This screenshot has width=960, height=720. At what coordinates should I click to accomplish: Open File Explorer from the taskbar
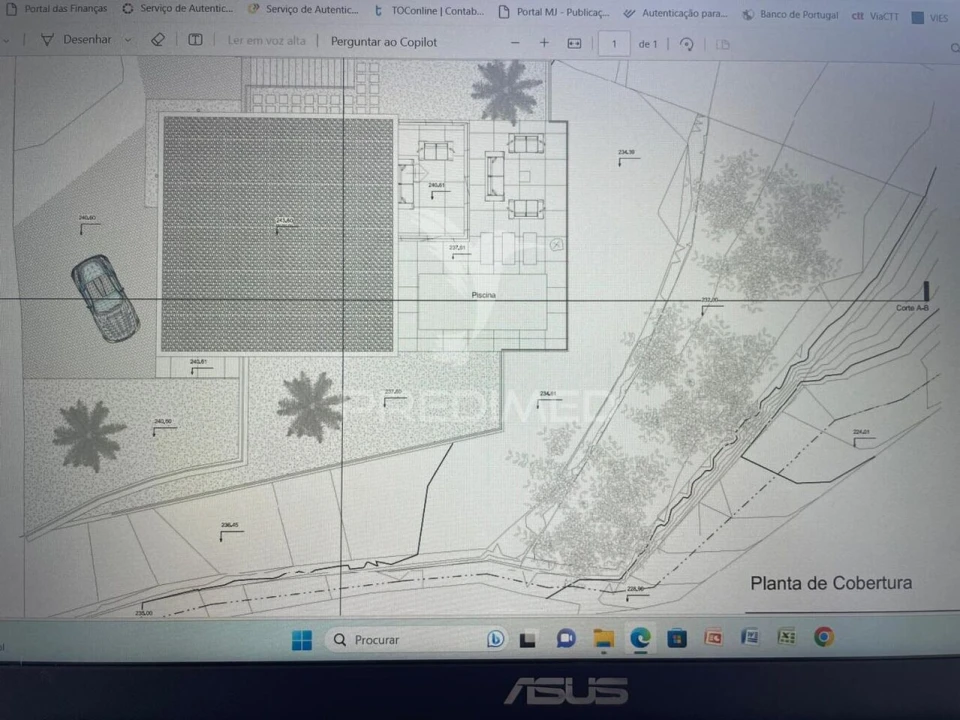coord(603,638)
